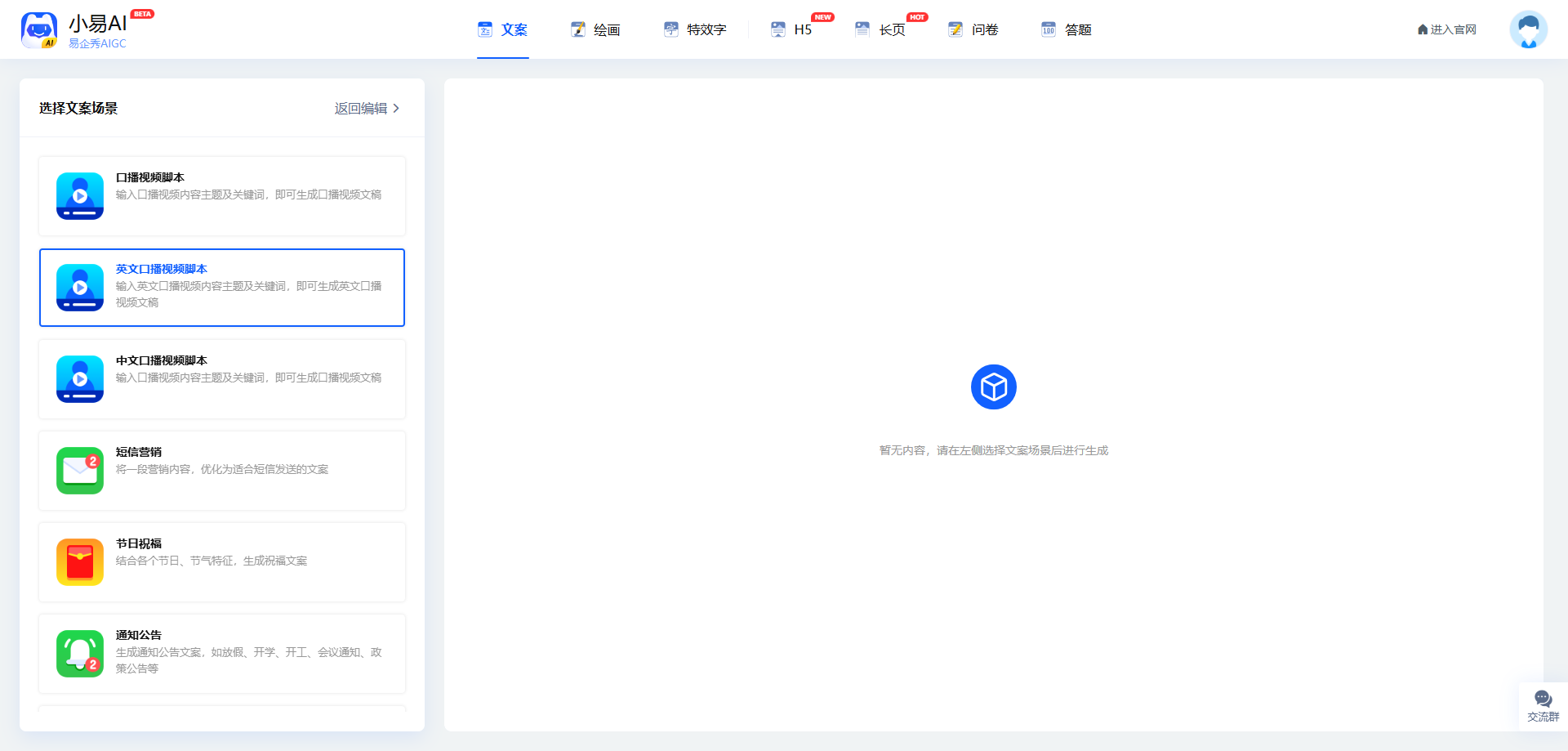Click the 口播视频脚本 video icon
Viewport: 1568px width, 751px height.
[x=80, y=196]
